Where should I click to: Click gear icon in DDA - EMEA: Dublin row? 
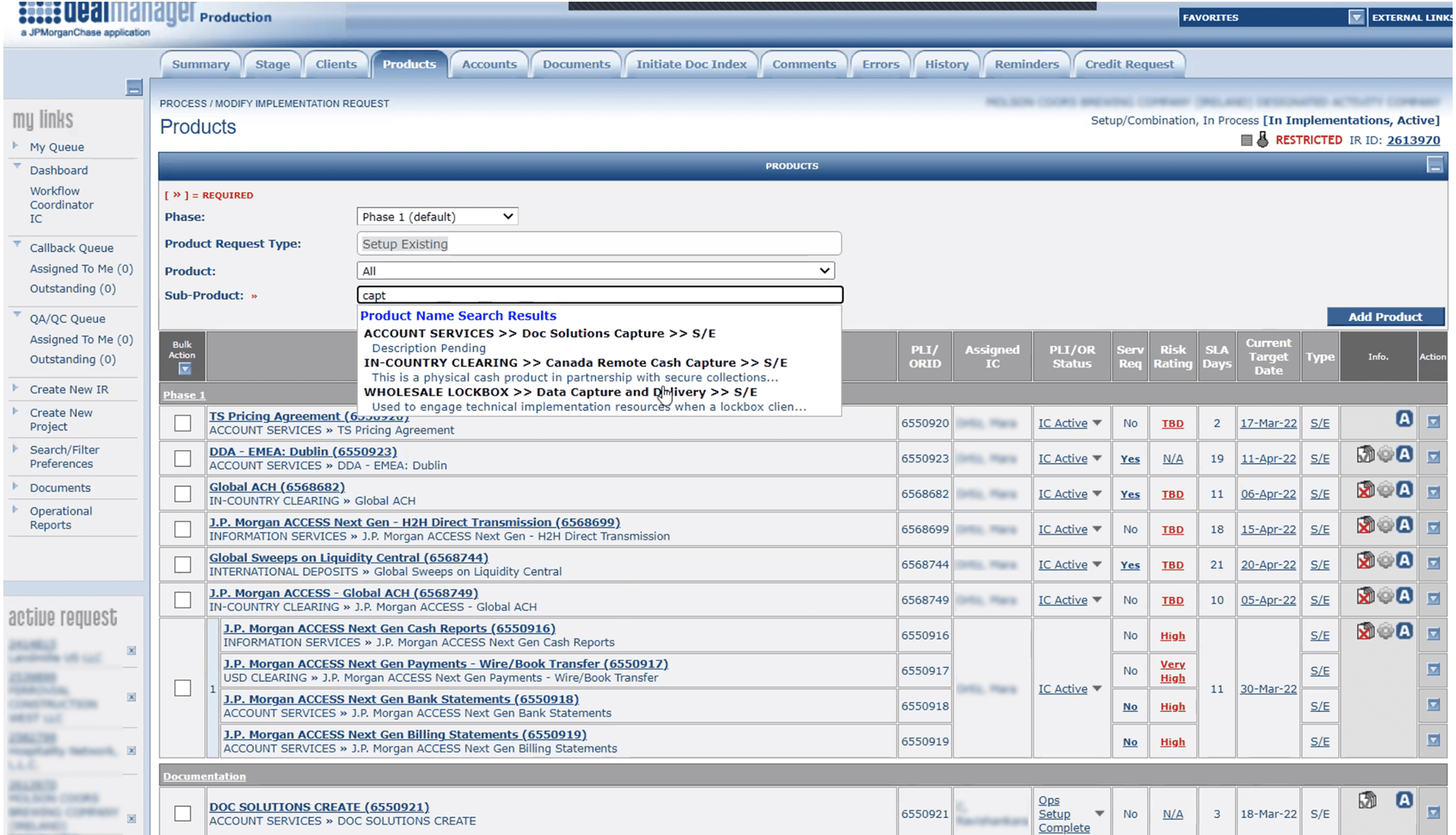pyautogui.click(x=1385, y=455)
